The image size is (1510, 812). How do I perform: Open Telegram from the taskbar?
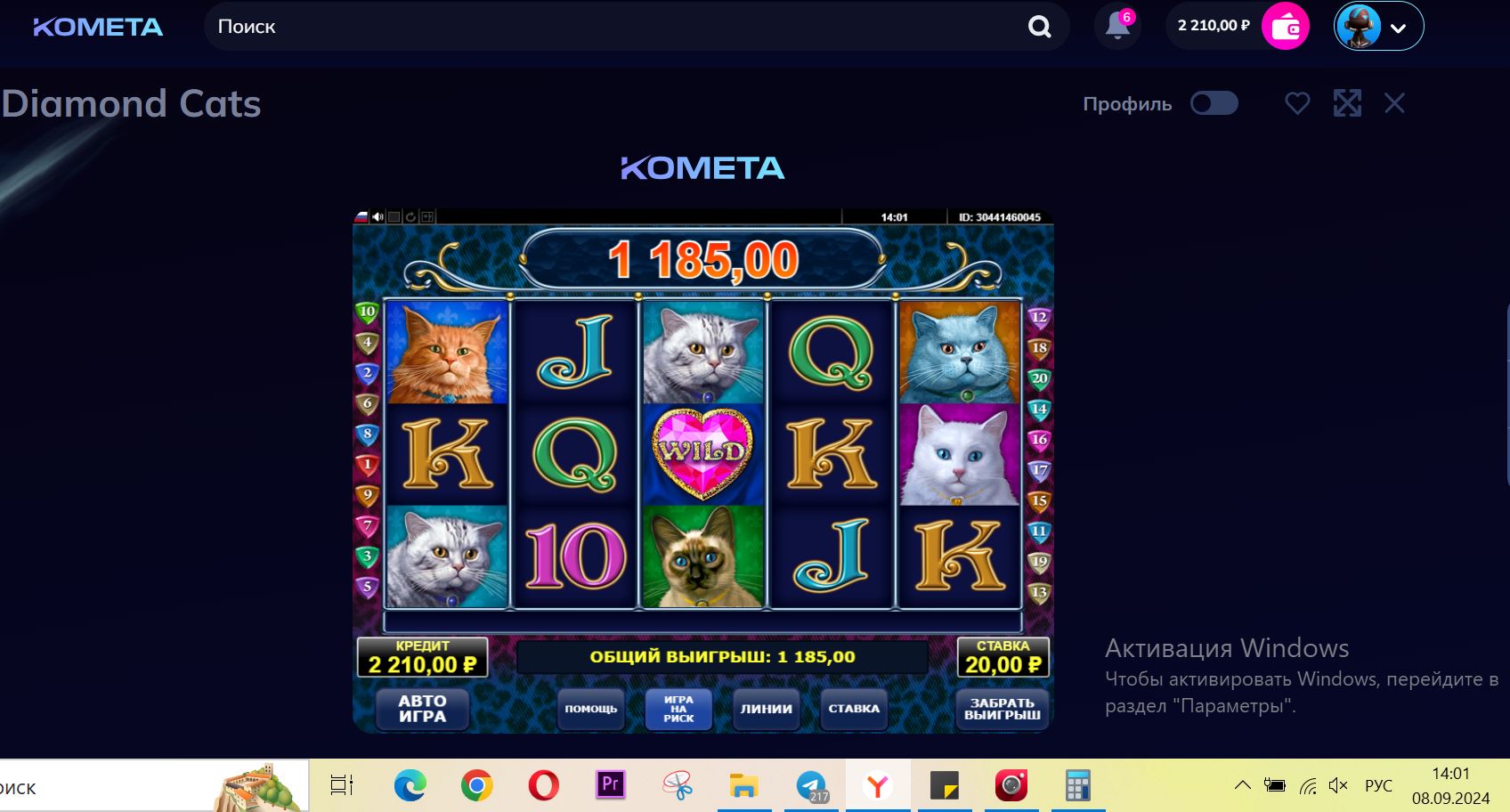tap(811, 785)
